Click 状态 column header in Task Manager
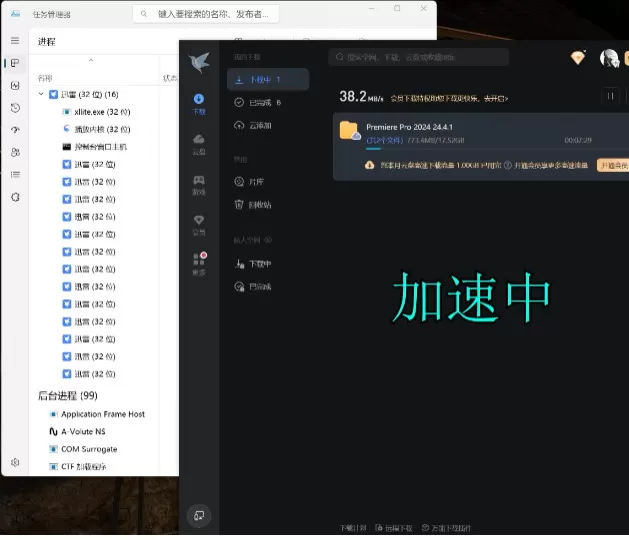 coord(170,78)
